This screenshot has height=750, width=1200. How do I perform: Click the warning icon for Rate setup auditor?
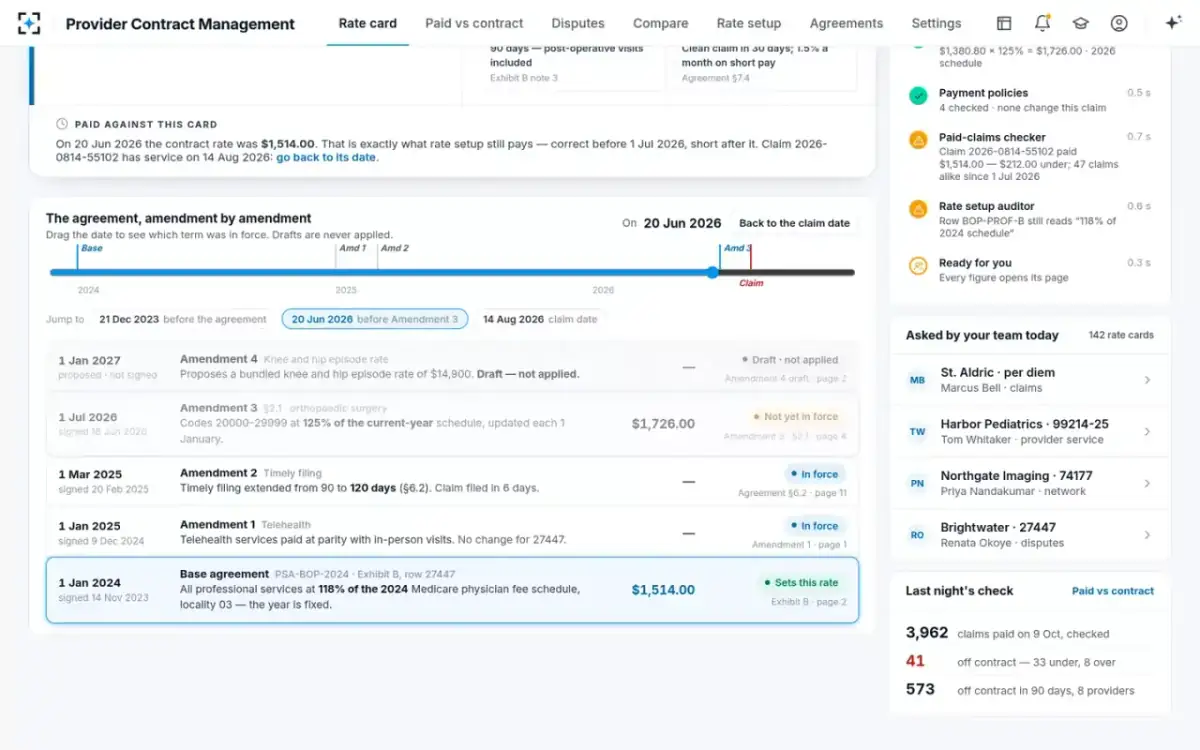pyautogui.click(x=918, y=210)
